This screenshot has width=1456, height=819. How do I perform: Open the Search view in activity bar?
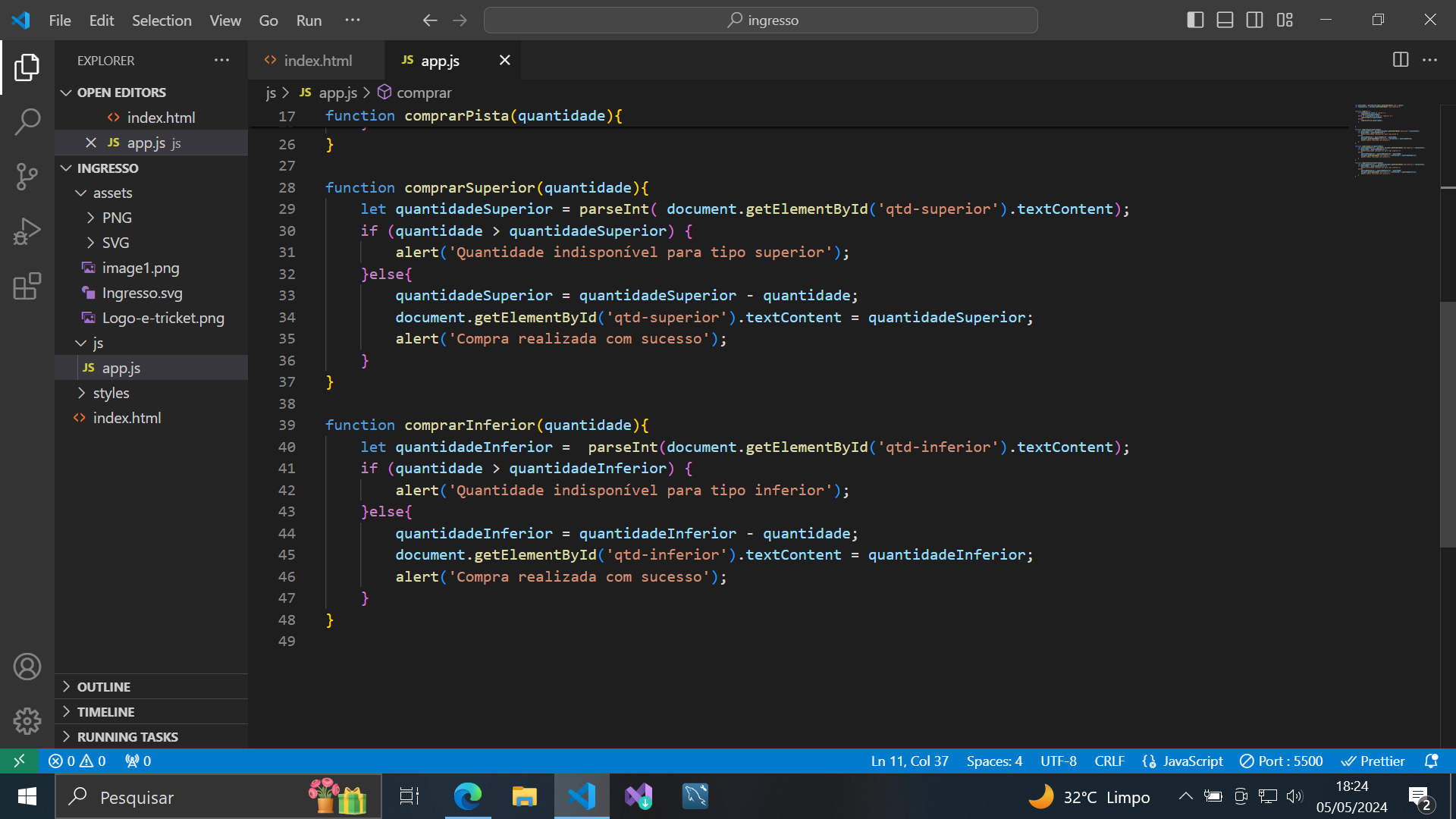27,121
